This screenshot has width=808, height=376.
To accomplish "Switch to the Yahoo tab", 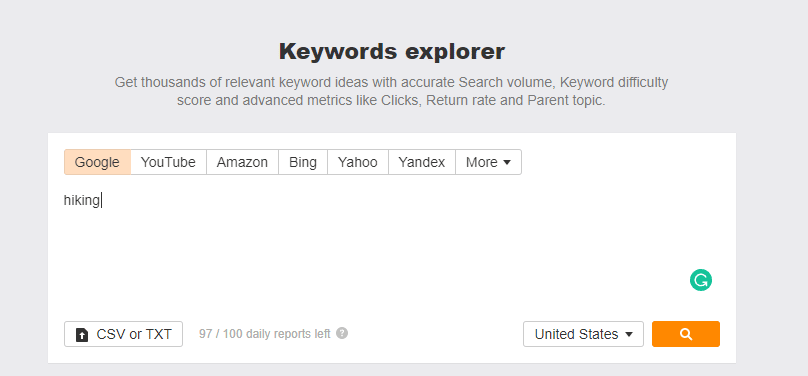I will [358, 162].
